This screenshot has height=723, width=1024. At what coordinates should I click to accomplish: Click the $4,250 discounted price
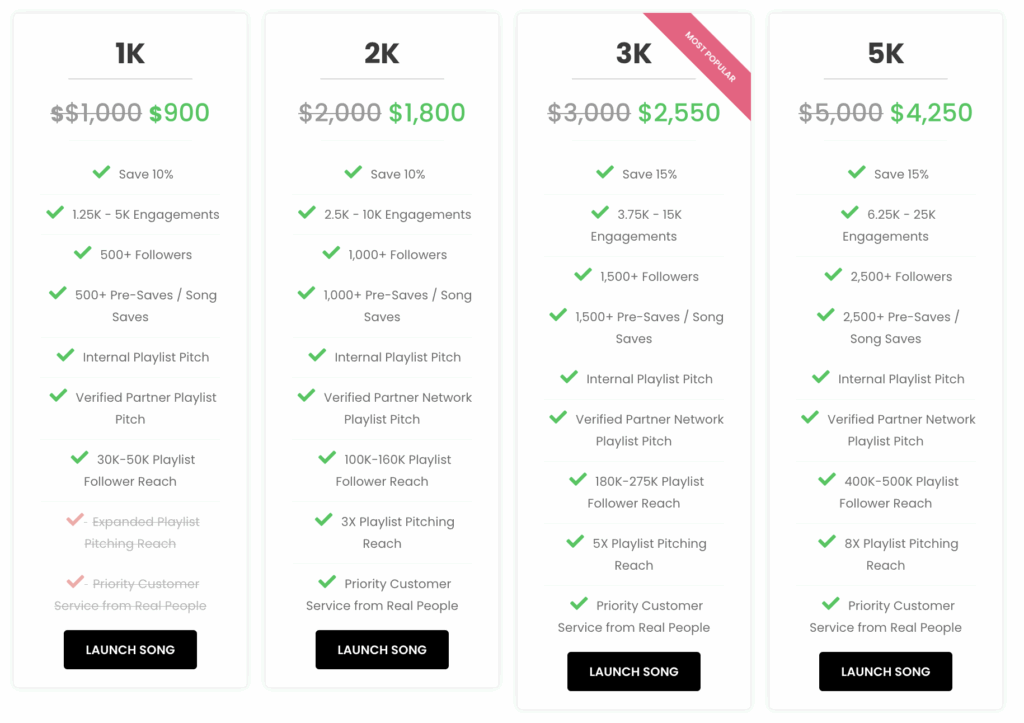[x=932, y=113]
